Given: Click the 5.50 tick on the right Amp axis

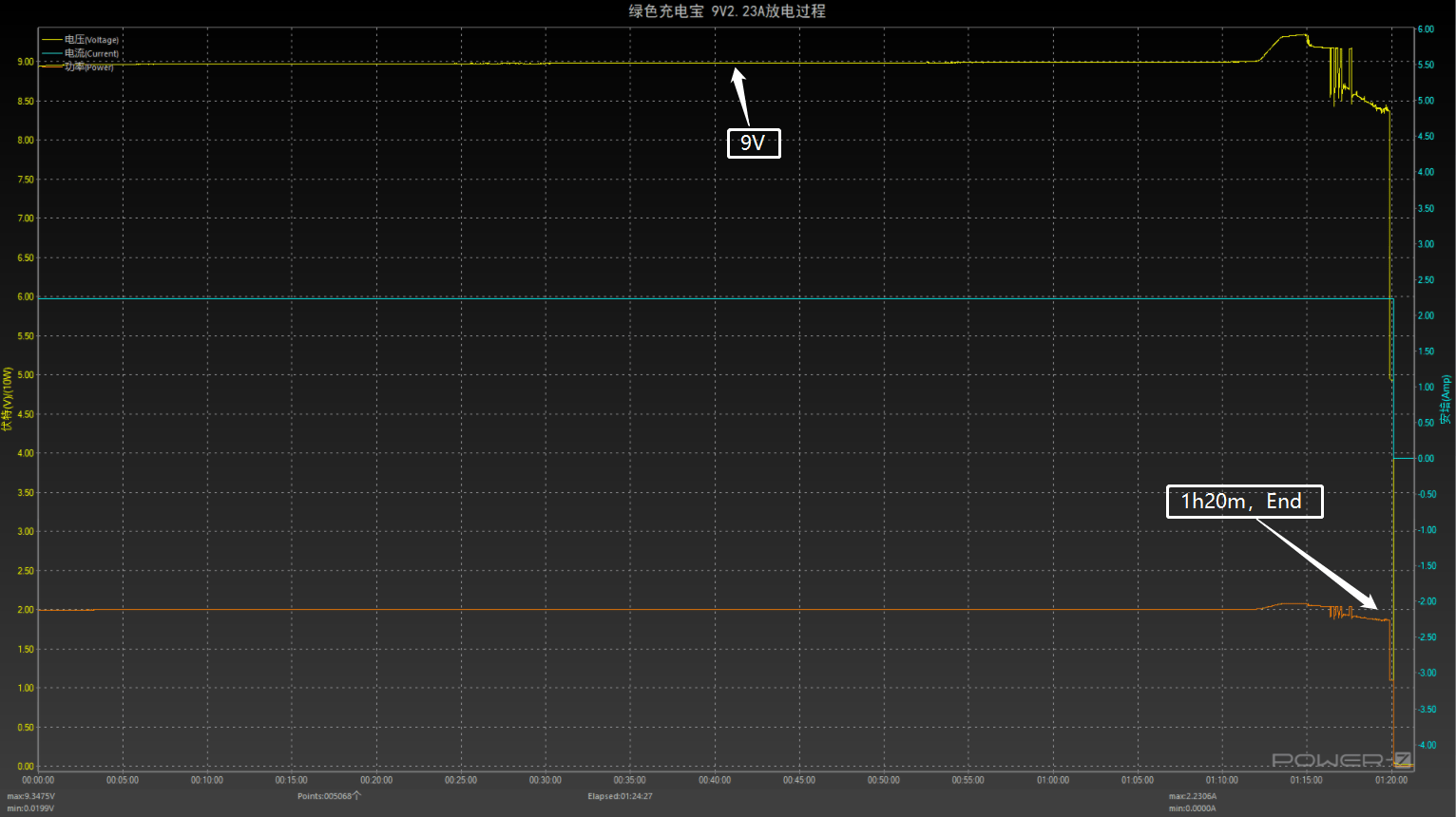Looking at the screenshot, I should 1426,65.
